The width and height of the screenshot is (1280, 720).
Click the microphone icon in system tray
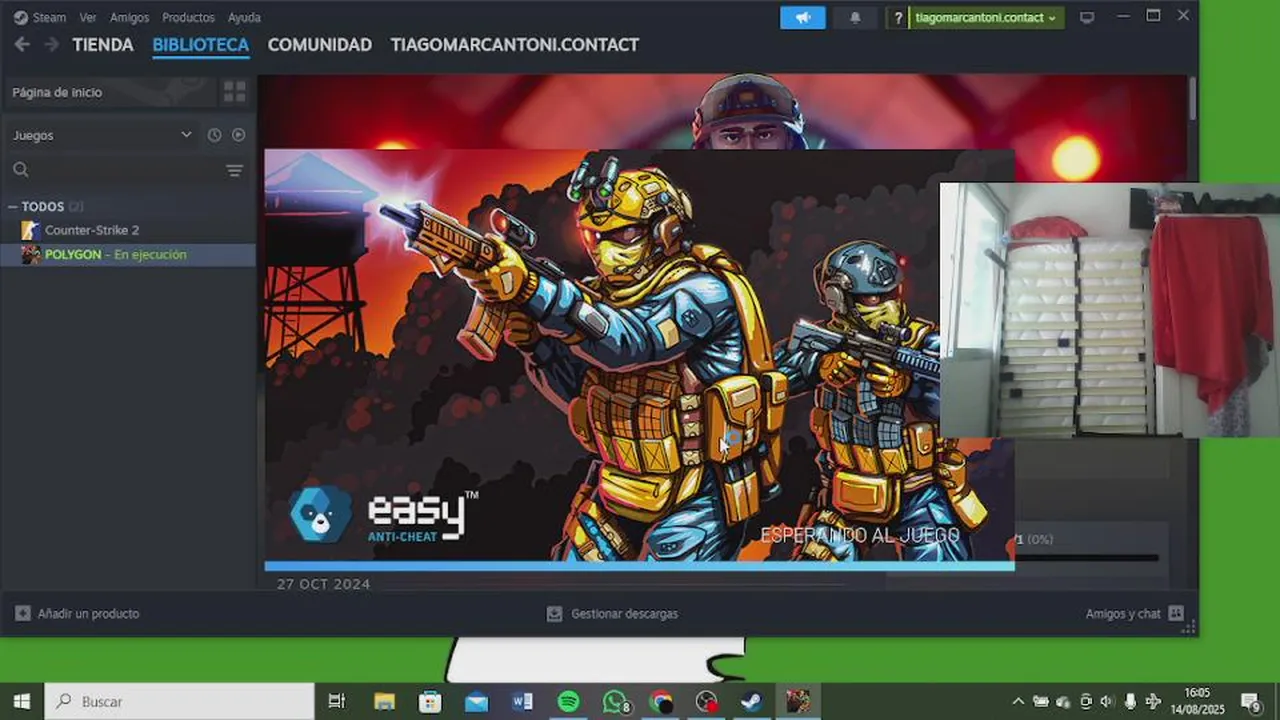[x=1130, y=701]
